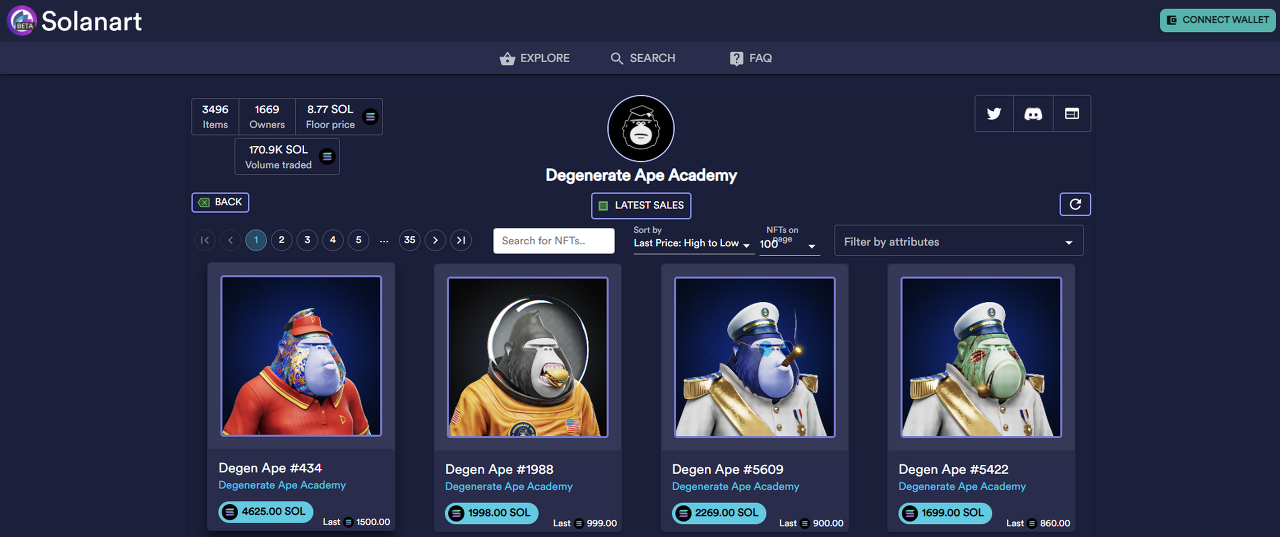1280x537 pixels.
Task: Click the 1699.00 SOL price badge
Action: click(946, 513)
